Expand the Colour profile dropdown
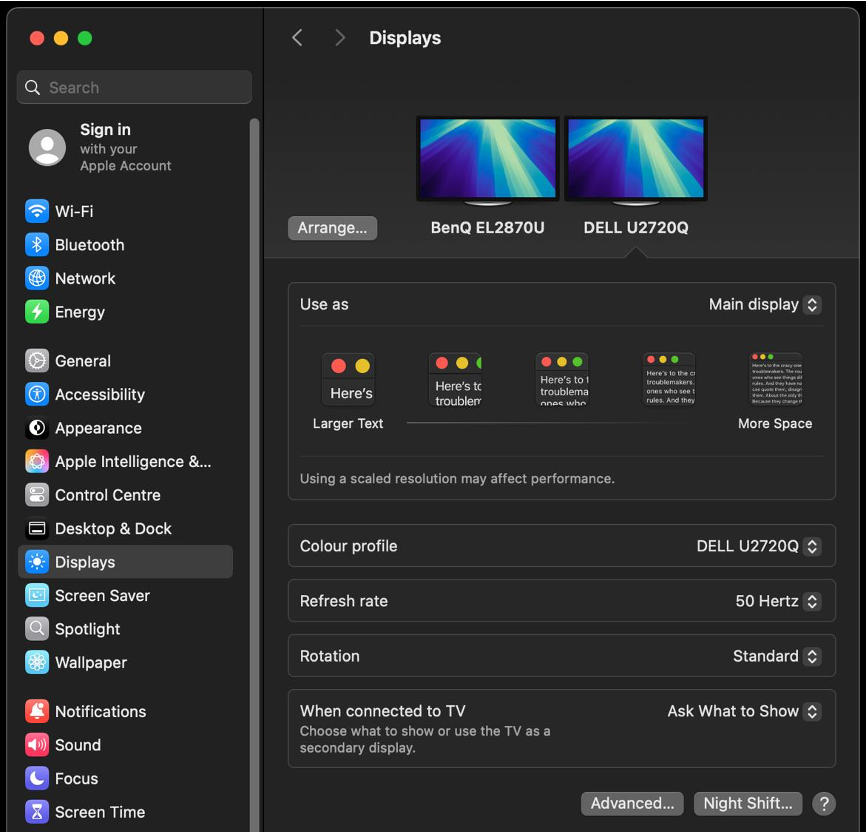The height and width of the screenshot is (832, 866). [758, 546]
